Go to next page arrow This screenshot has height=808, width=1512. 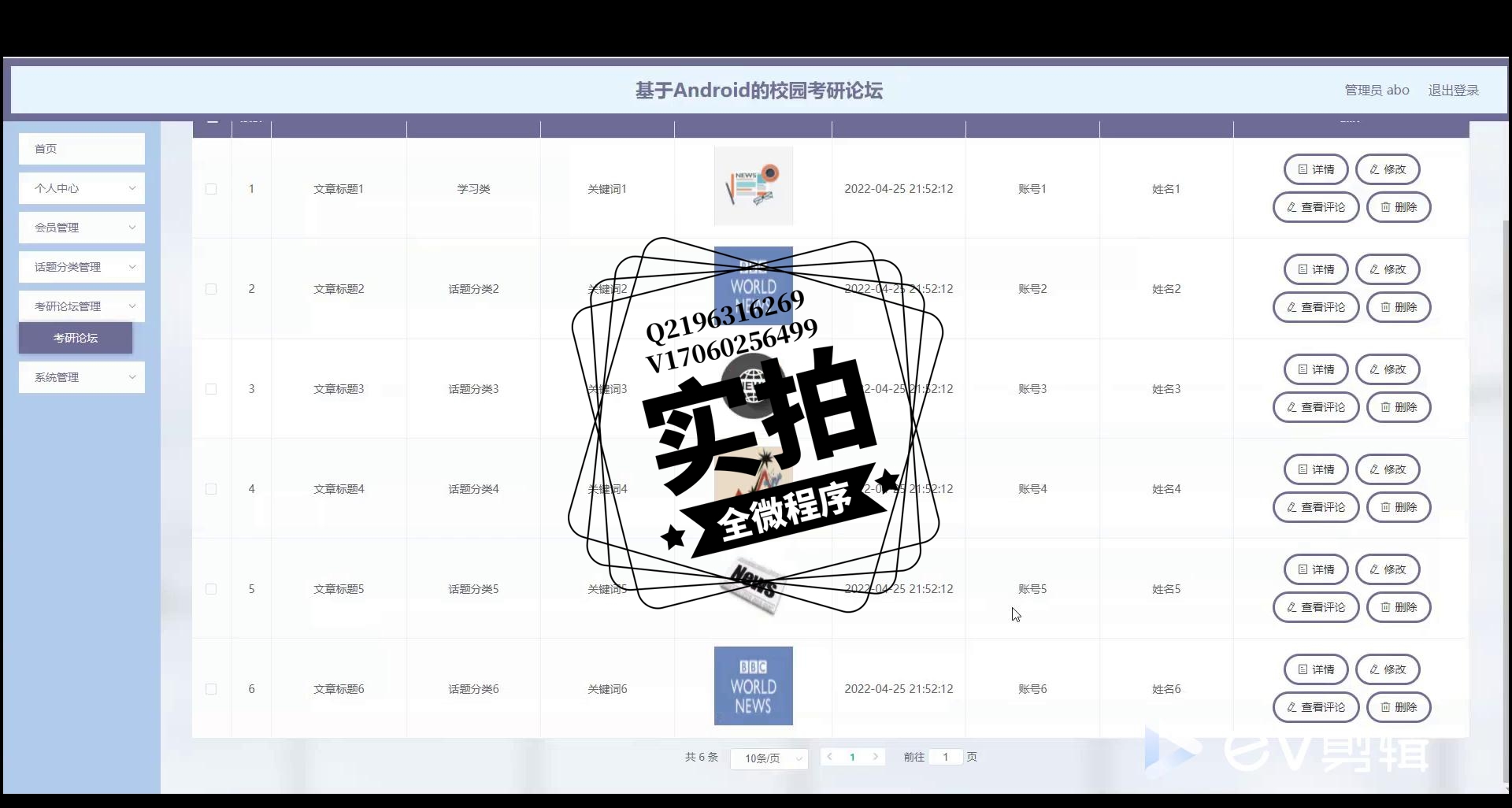(875, 757)
